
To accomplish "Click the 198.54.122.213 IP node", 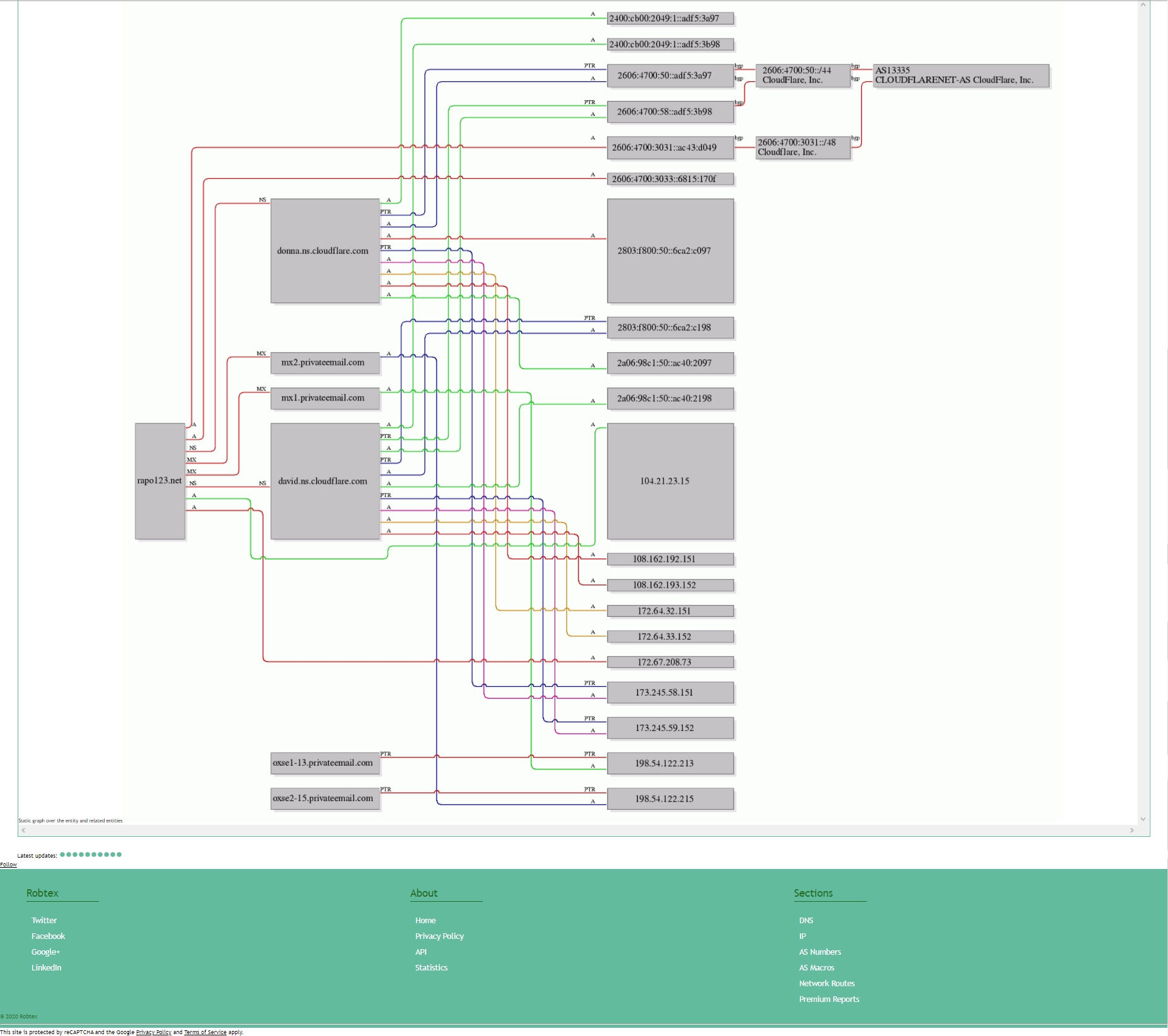I will [671, 763].
